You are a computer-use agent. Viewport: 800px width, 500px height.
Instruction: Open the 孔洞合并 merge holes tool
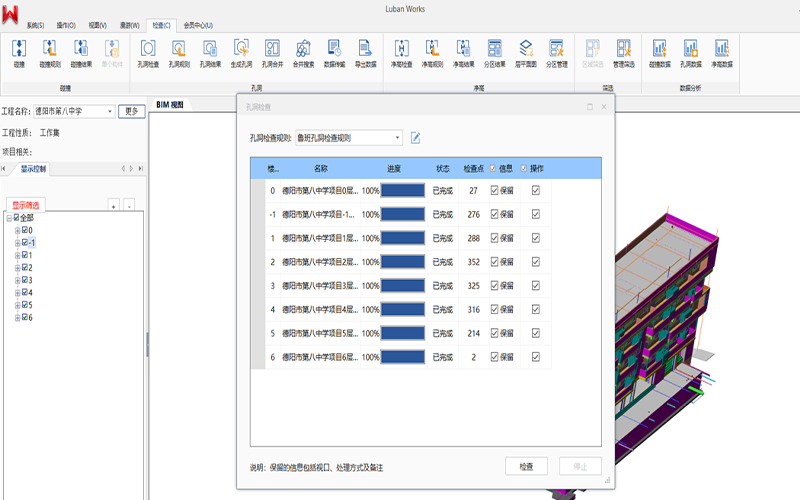pos(272,54)
